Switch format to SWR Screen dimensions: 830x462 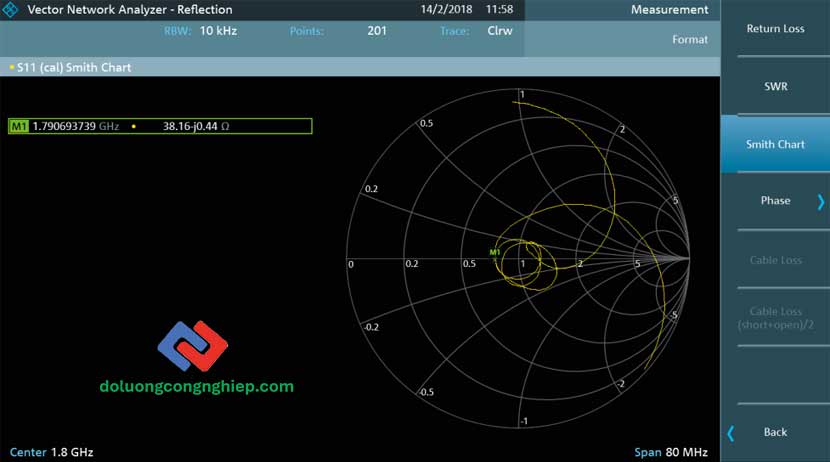tap(775, 87)
